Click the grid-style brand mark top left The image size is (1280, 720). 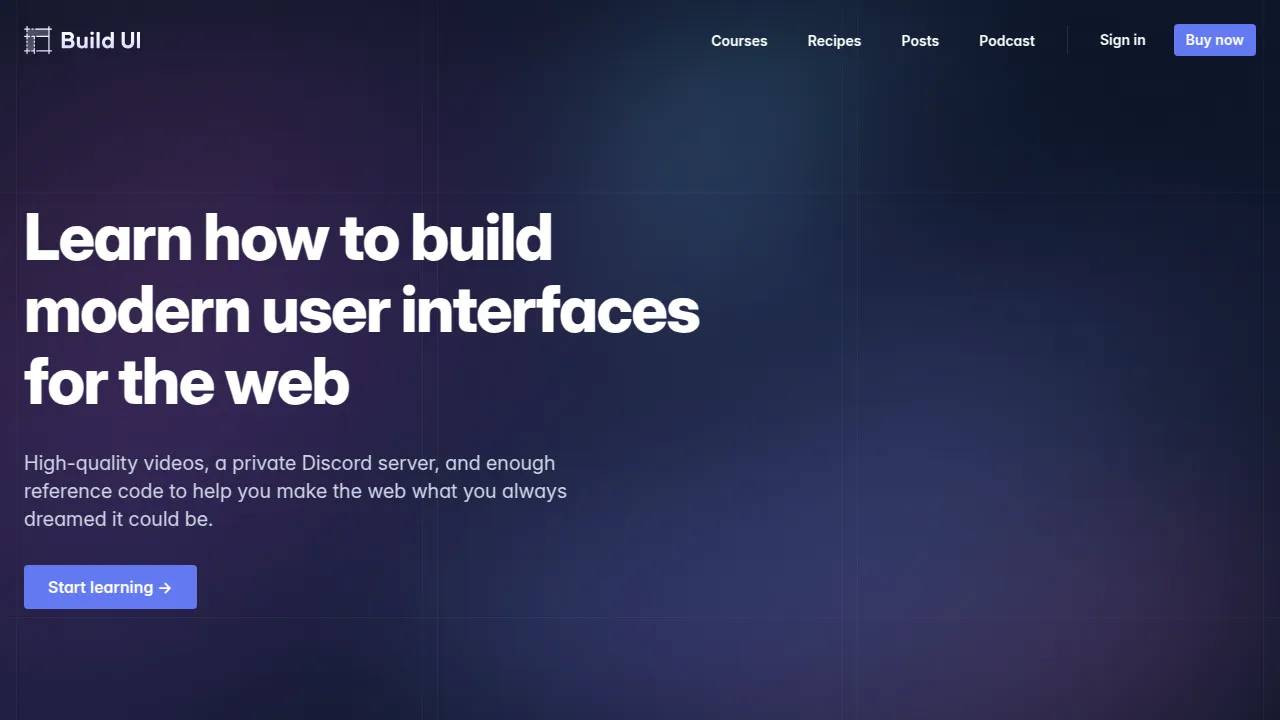click(37, 40)
